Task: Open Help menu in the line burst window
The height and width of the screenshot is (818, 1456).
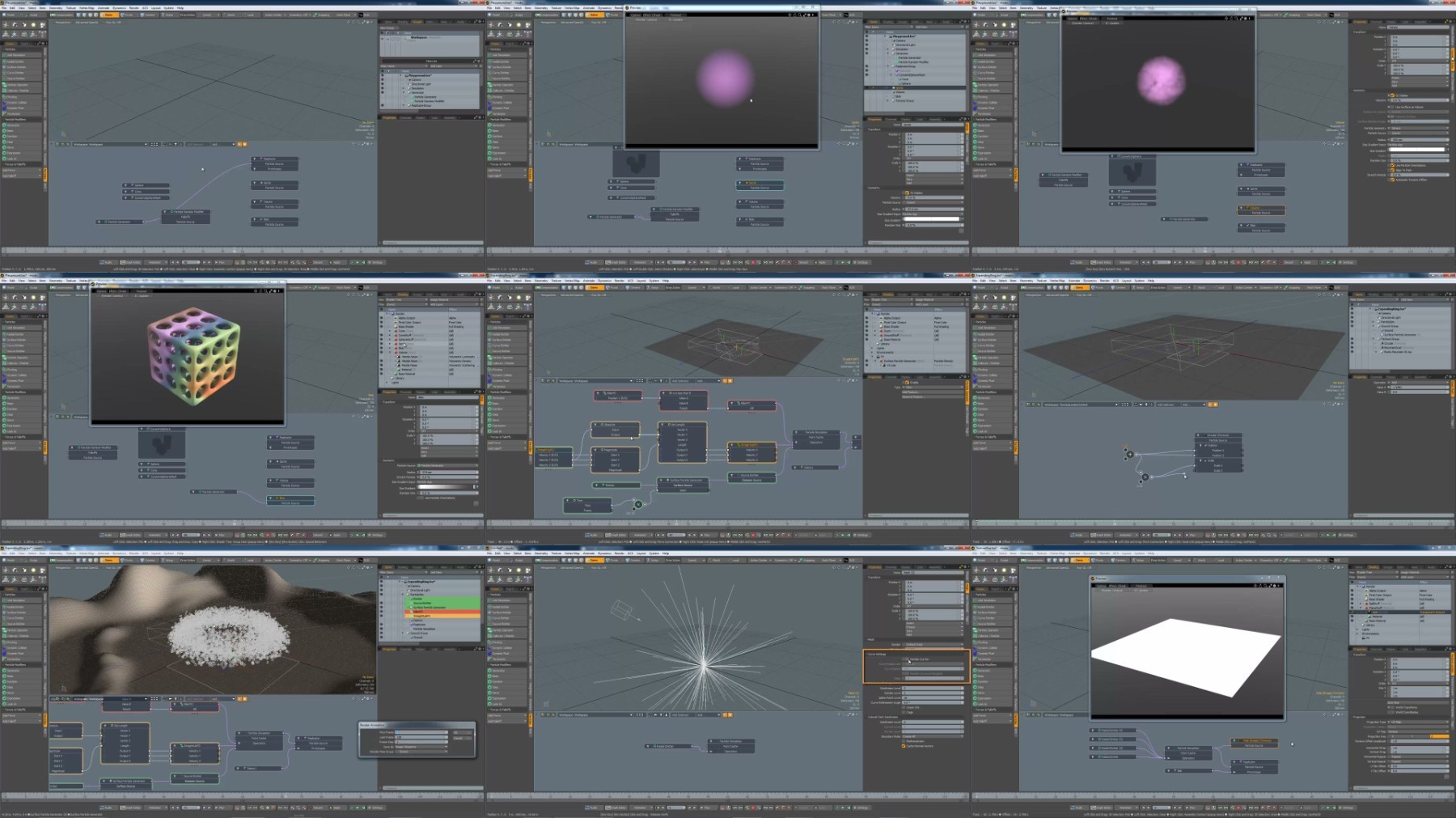Action: point(666,553)
